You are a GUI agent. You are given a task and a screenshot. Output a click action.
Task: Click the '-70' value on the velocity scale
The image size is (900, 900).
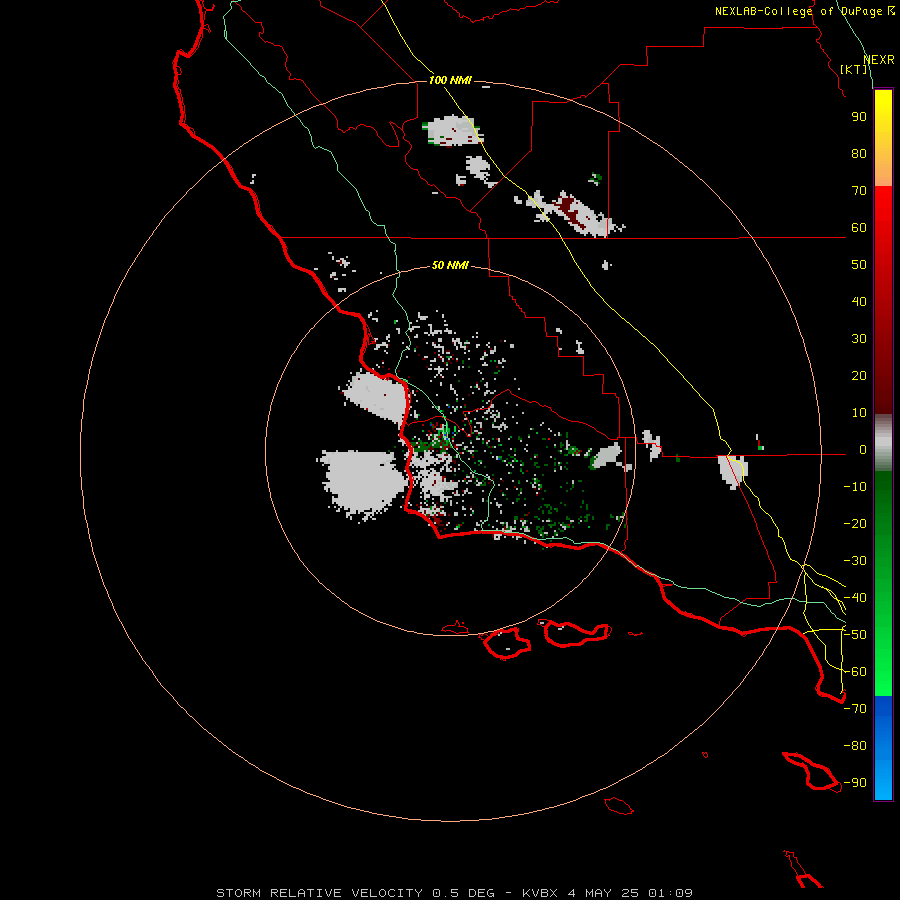[855, 709]
